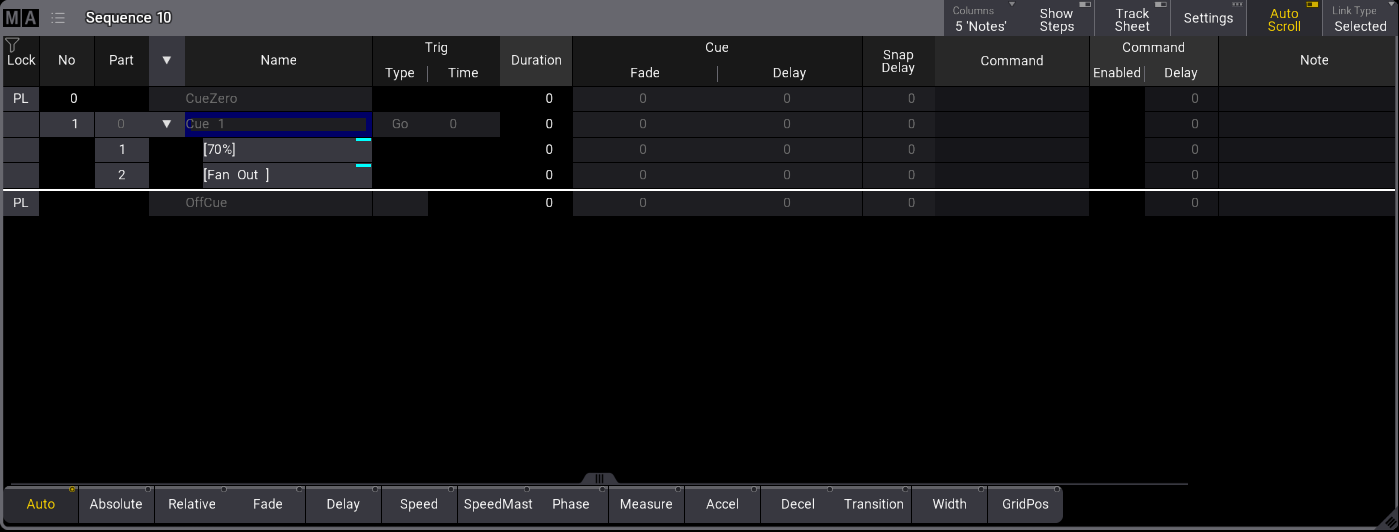
Task: Toggle Track Sheet mode
Action: tap(1132, 19)
